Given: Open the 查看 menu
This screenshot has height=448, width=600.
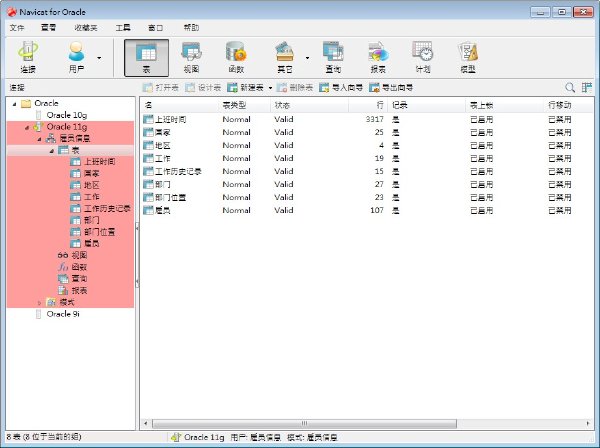Looking at the screenshot, I should pos(49,28).
